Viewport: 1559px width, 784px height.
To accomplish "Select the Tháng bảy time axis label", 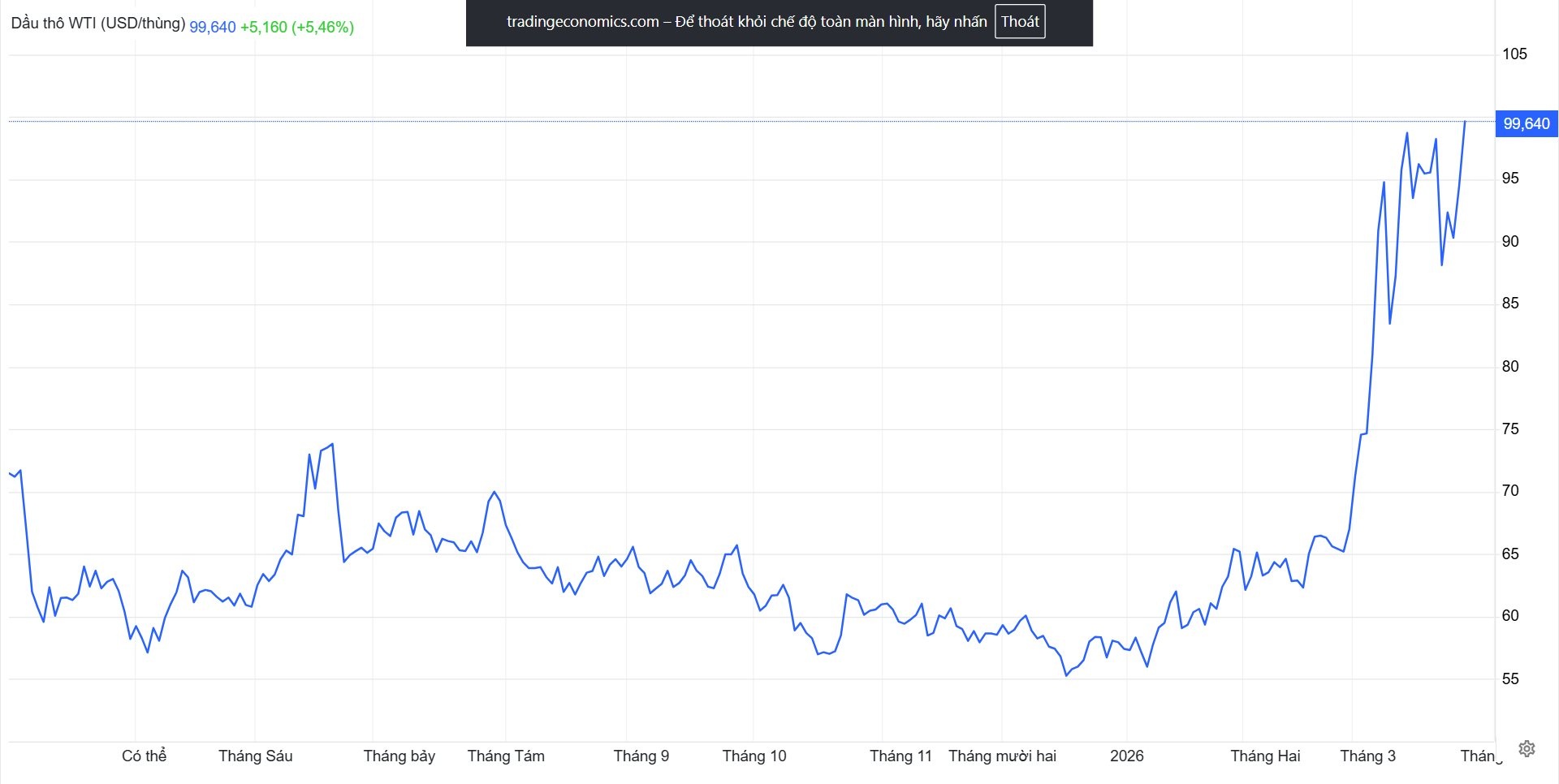I will (399, 756).
